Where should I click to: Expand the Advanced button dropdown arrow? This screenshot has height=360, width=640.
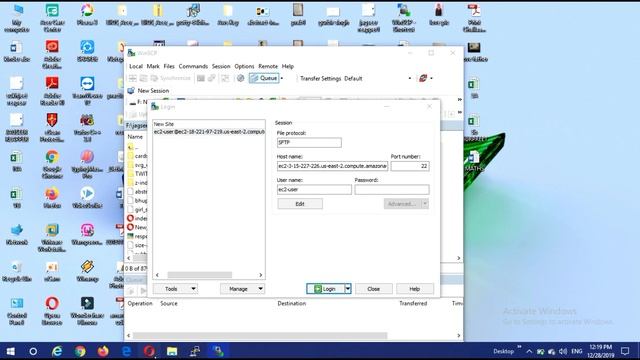coord(425,204)
